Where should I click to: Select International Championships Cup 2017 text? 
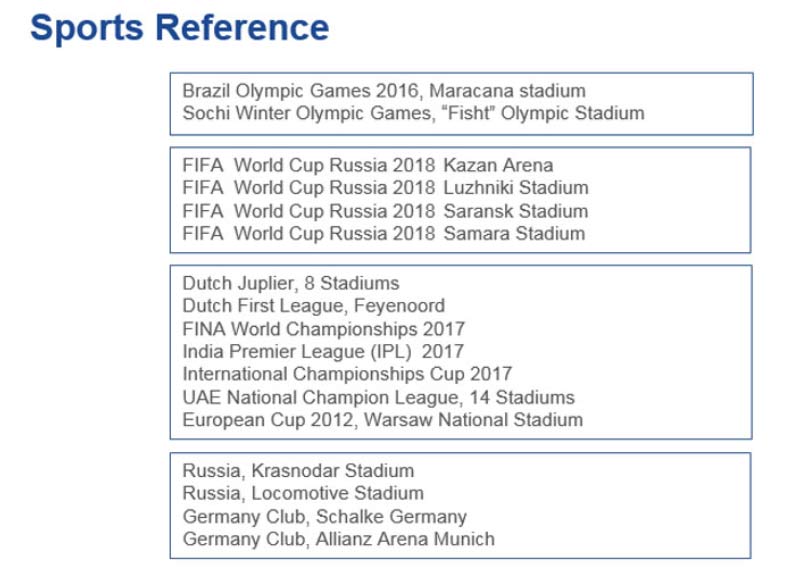click(x=347, y=374)
